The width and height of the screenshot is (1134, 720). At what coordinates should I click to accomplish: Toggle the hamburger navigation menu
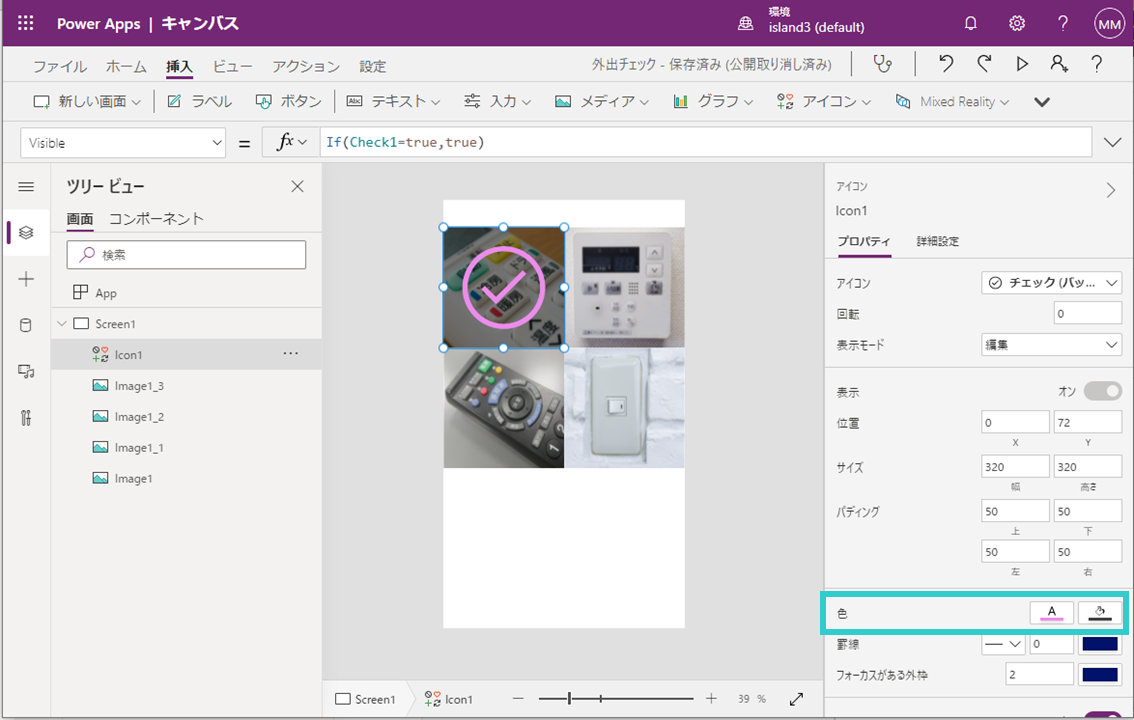click(26, 187)
